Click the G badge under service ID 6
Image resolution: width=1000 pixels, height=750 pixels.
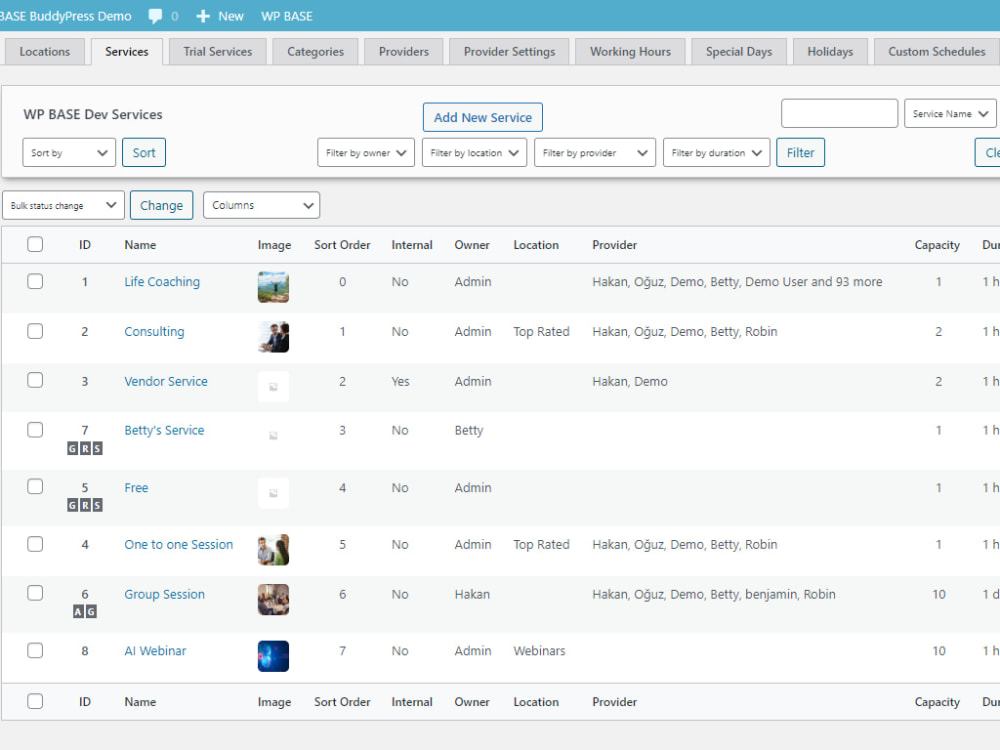(x=91, y=612)
